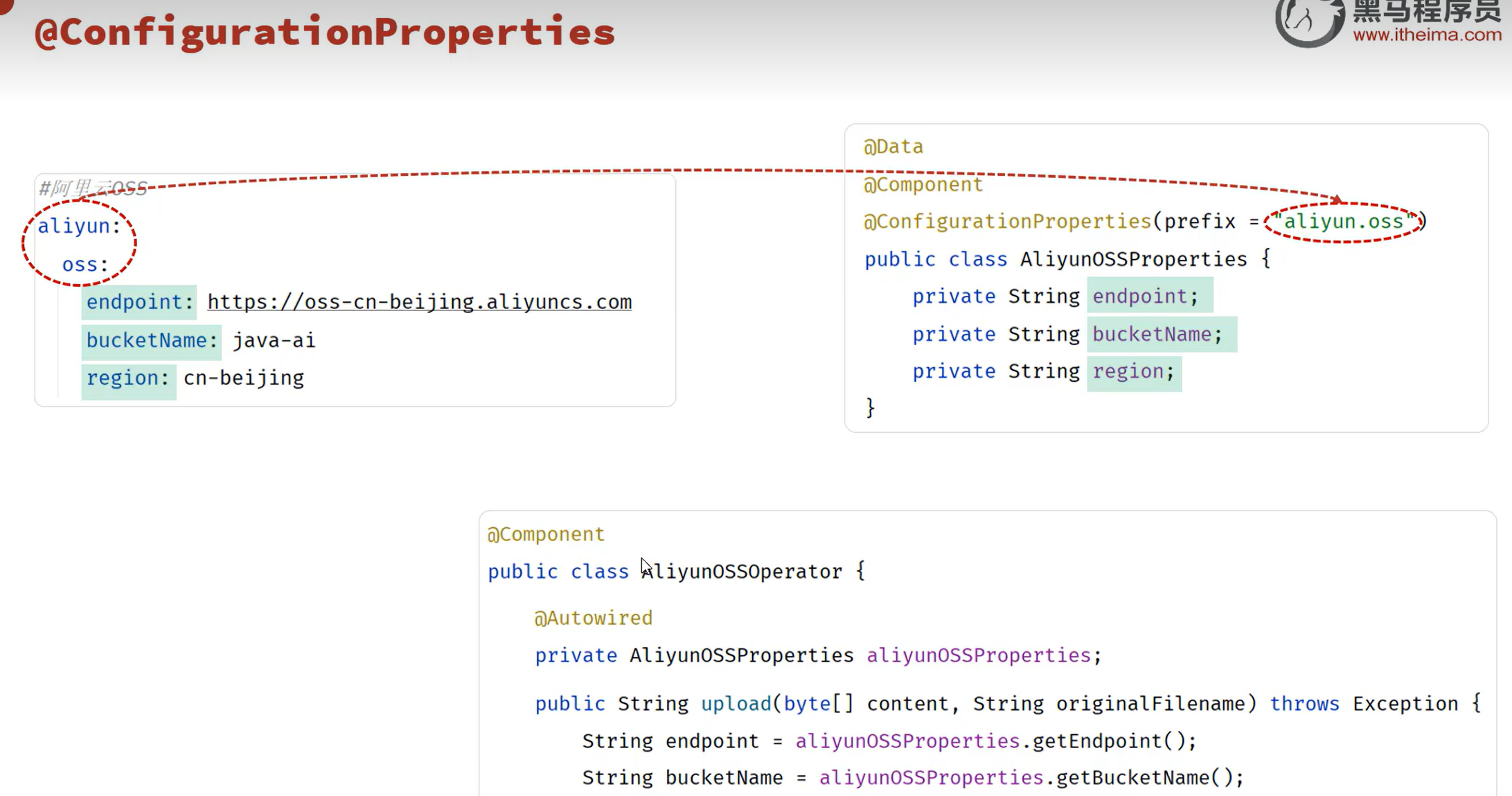Select the circled "aliyun.oss" prefix string

click(x=1344, y=221)
